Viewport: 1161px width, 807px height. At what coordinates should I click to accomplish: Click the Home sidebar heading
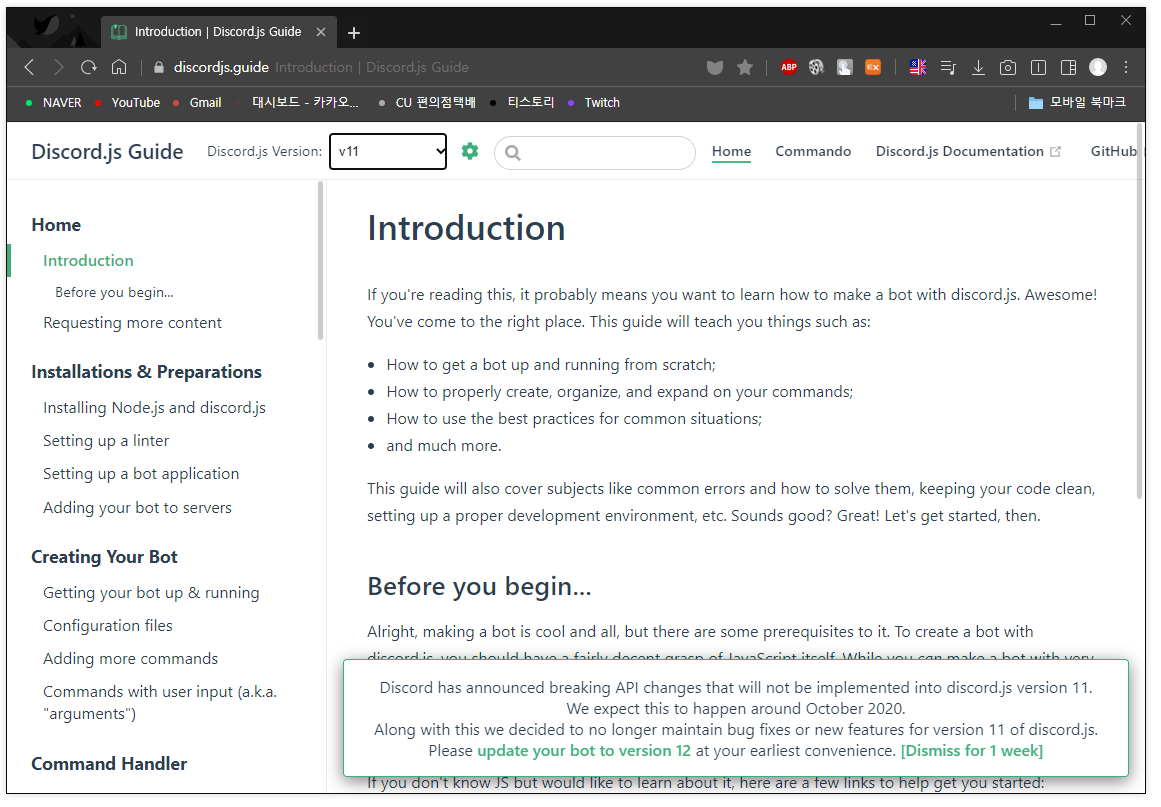[x=56, y=225]
